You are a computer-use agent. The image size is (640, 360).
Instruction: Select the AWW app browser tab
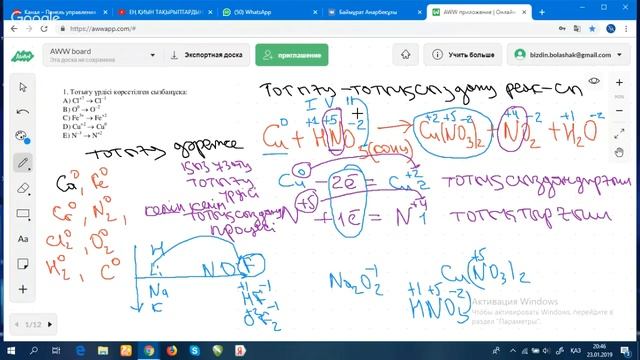(480, 12)
